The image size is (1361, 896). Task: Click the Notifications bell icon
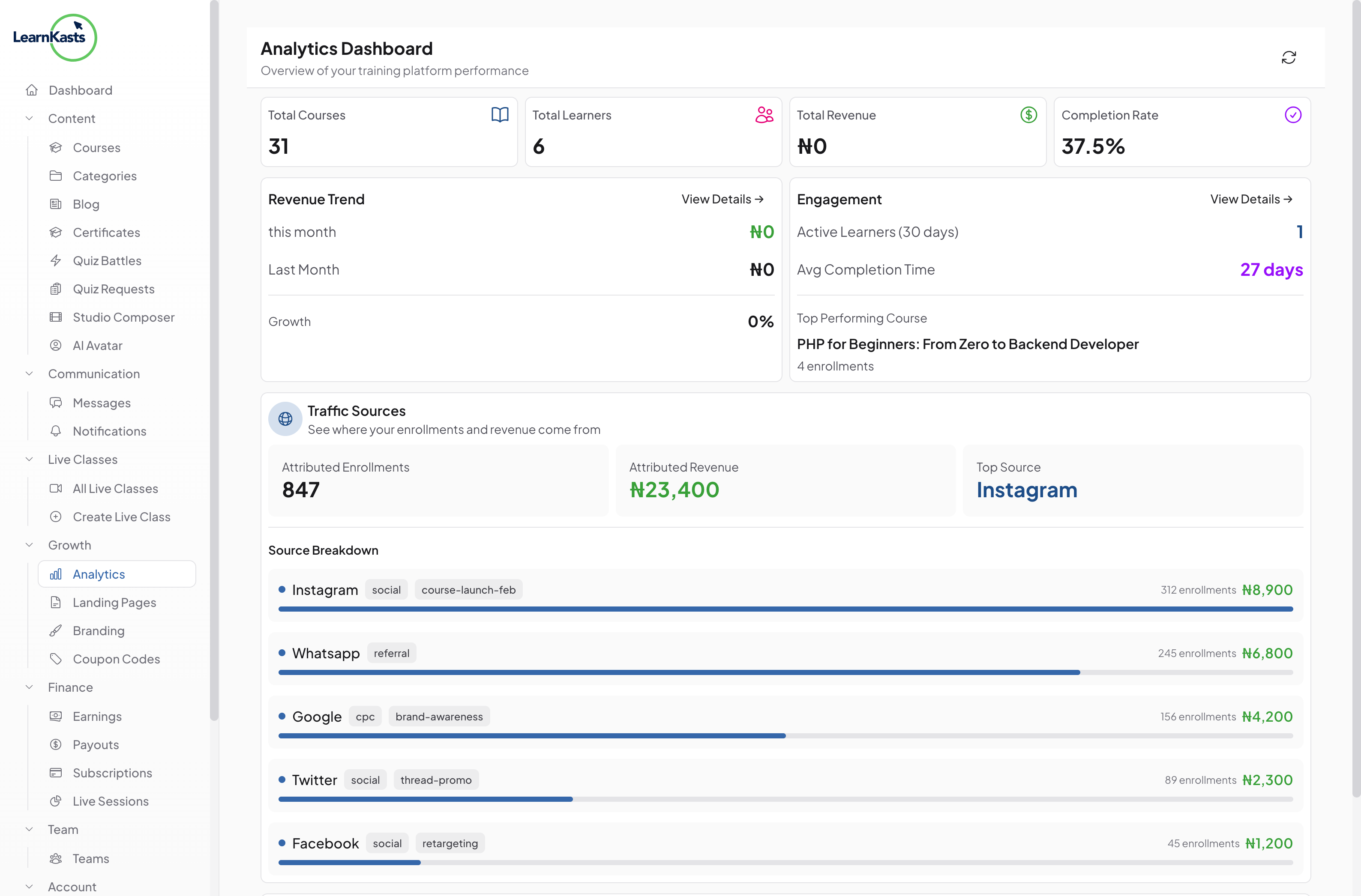click(x=56, y=431)
